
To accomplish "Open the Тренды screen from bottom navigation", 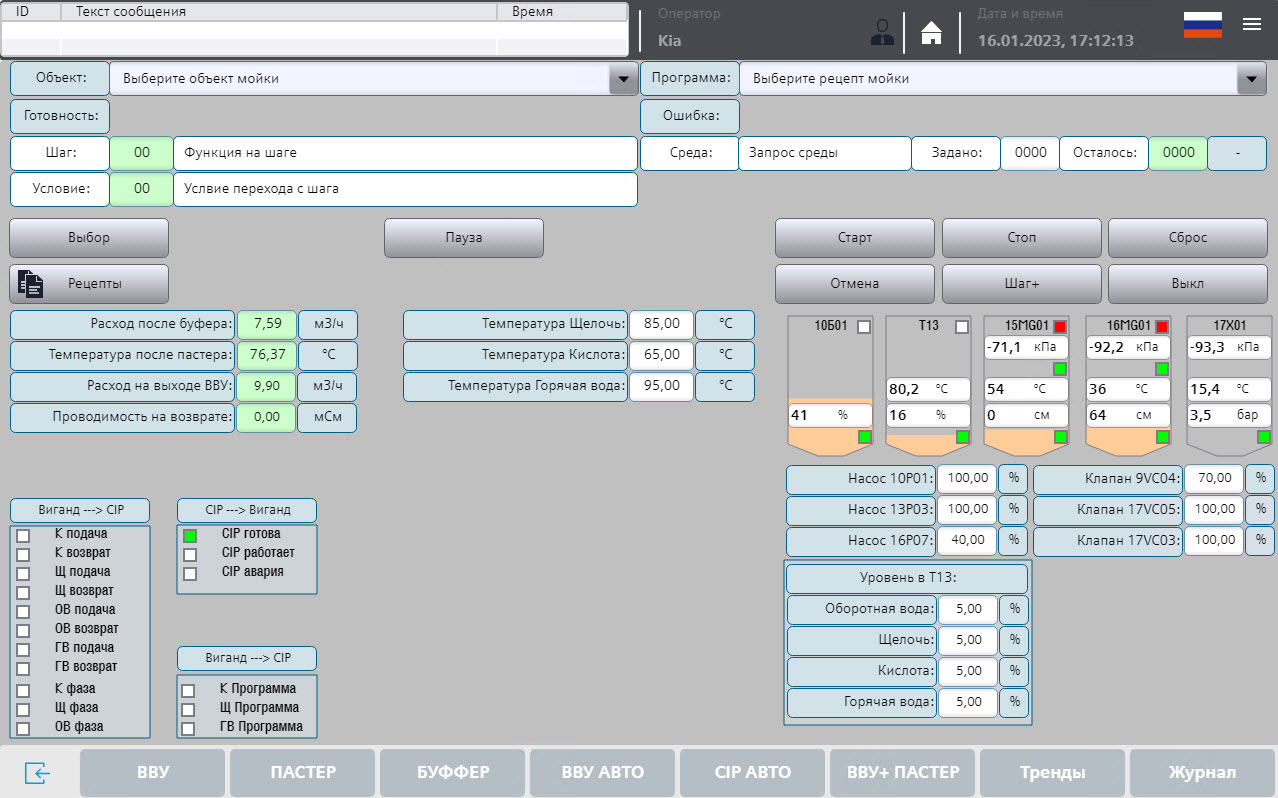I will pyautogui.click(x=1052, y=772).
